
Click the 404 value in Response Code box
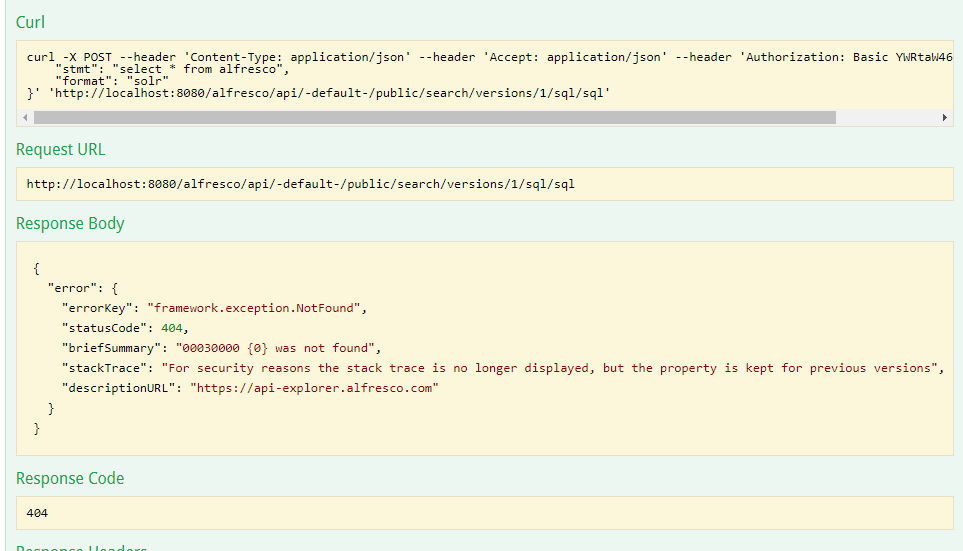click(37, 513)
